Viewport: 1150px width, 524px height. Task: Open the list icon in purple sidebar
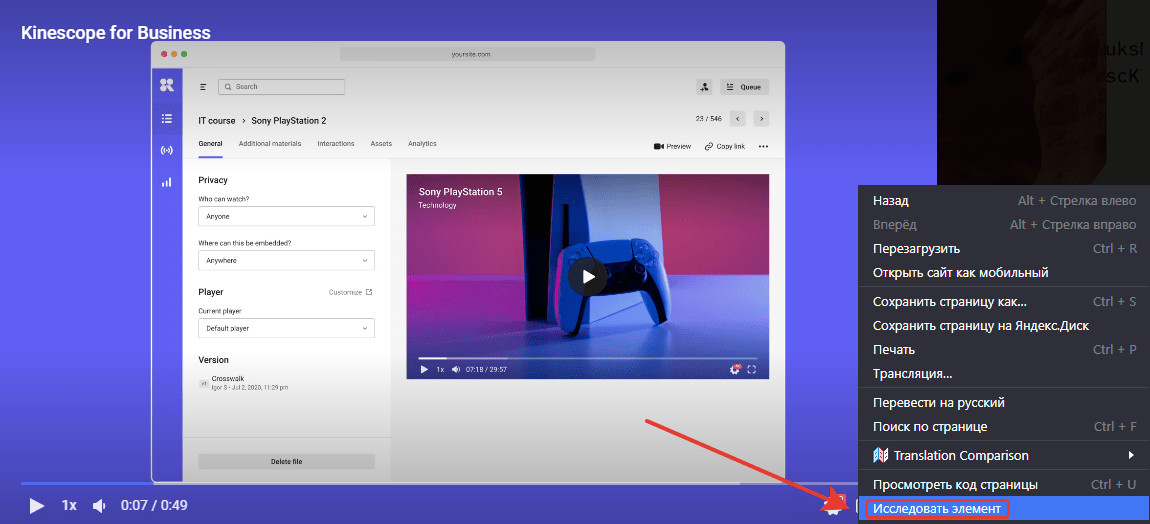click(x=166, y=119)
